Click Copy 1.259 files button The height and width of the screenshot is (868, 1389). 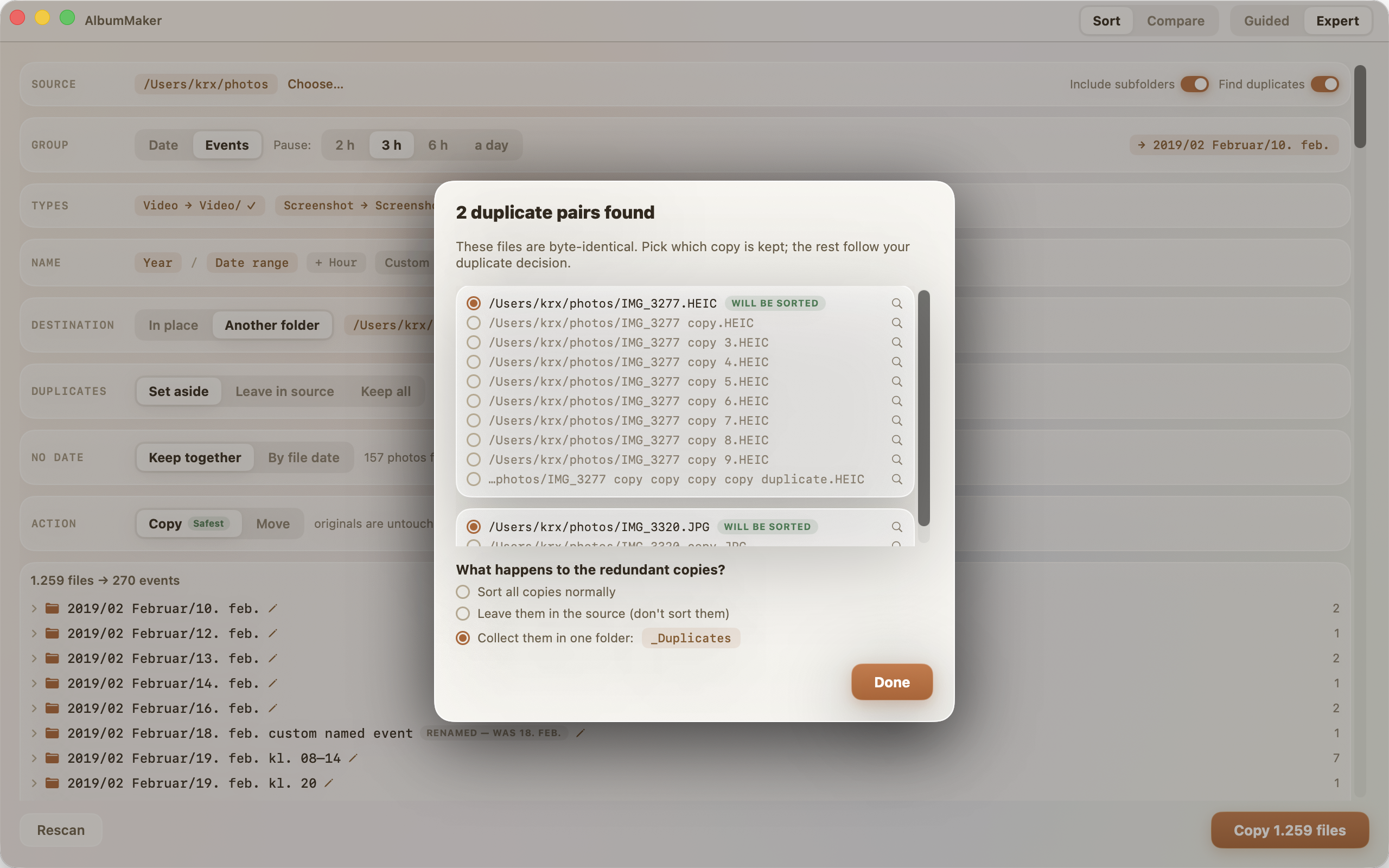click(1289, 829)
